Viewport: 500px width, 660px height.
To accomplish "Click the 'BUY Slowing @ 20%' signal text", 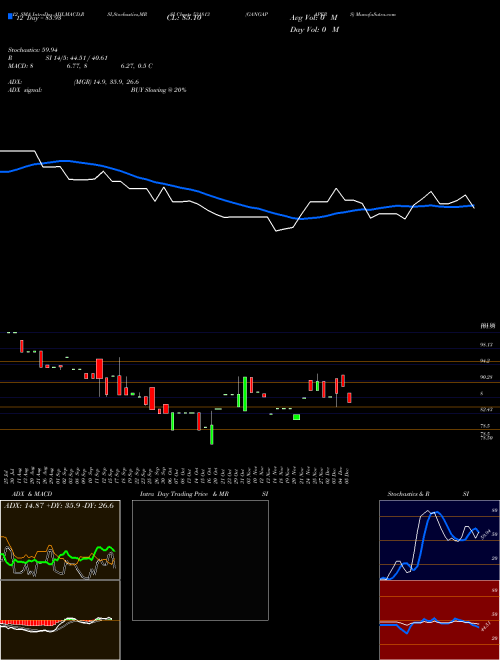I will click(x=158, y=90).
